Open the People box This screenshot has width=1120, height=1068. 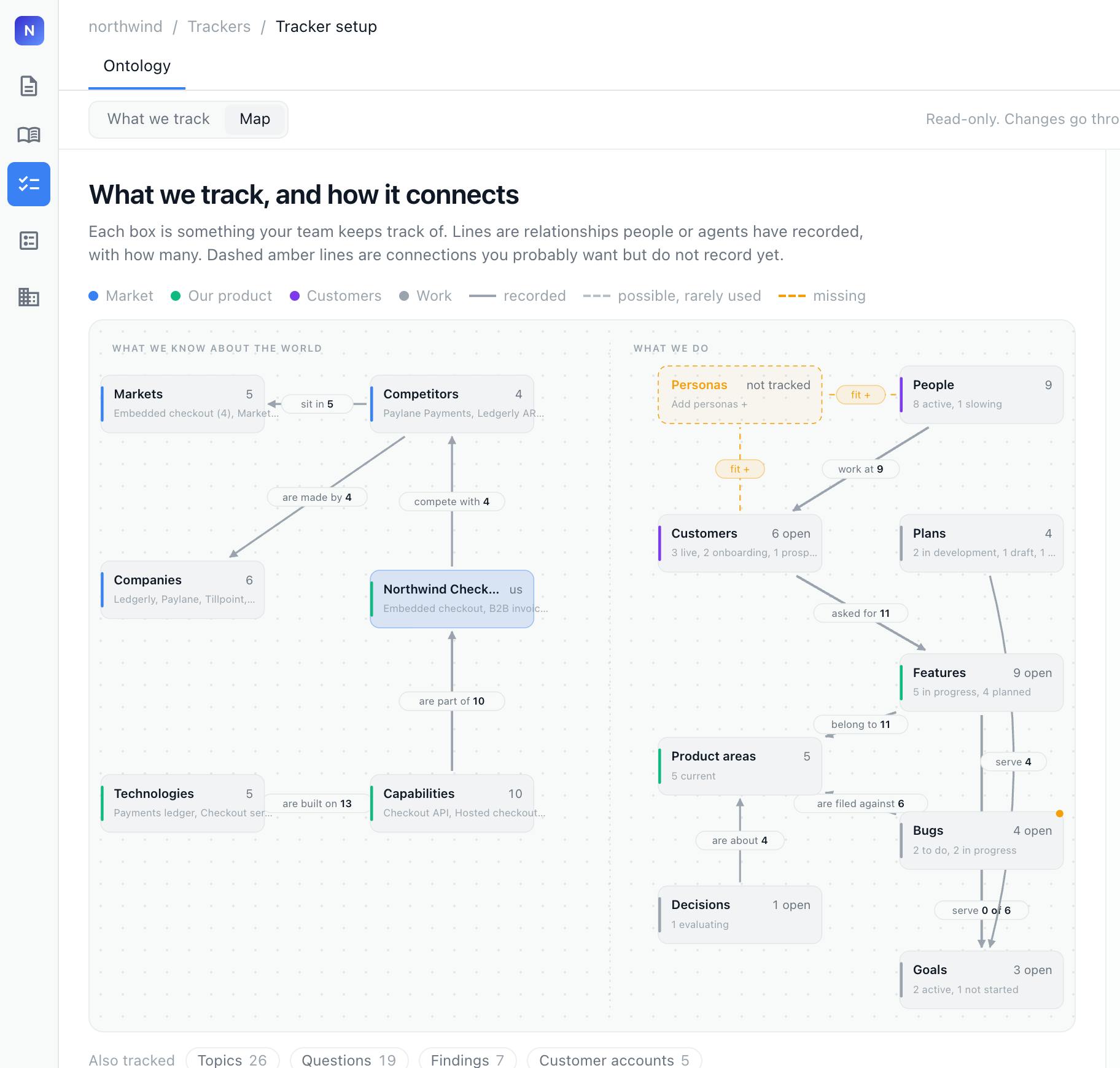[981, 394]
